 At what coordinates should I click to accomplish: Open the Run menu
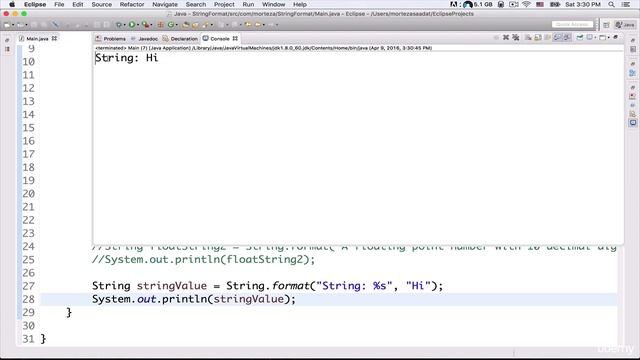click(248, 4)
